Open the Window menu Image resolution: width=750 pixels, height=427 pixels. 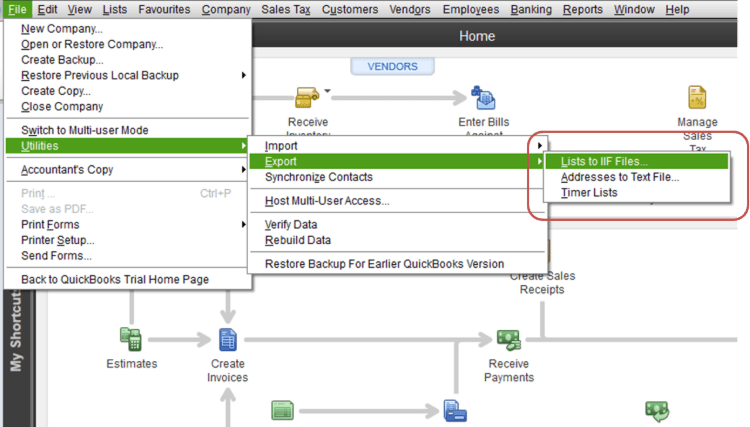(x=634, y=9)
